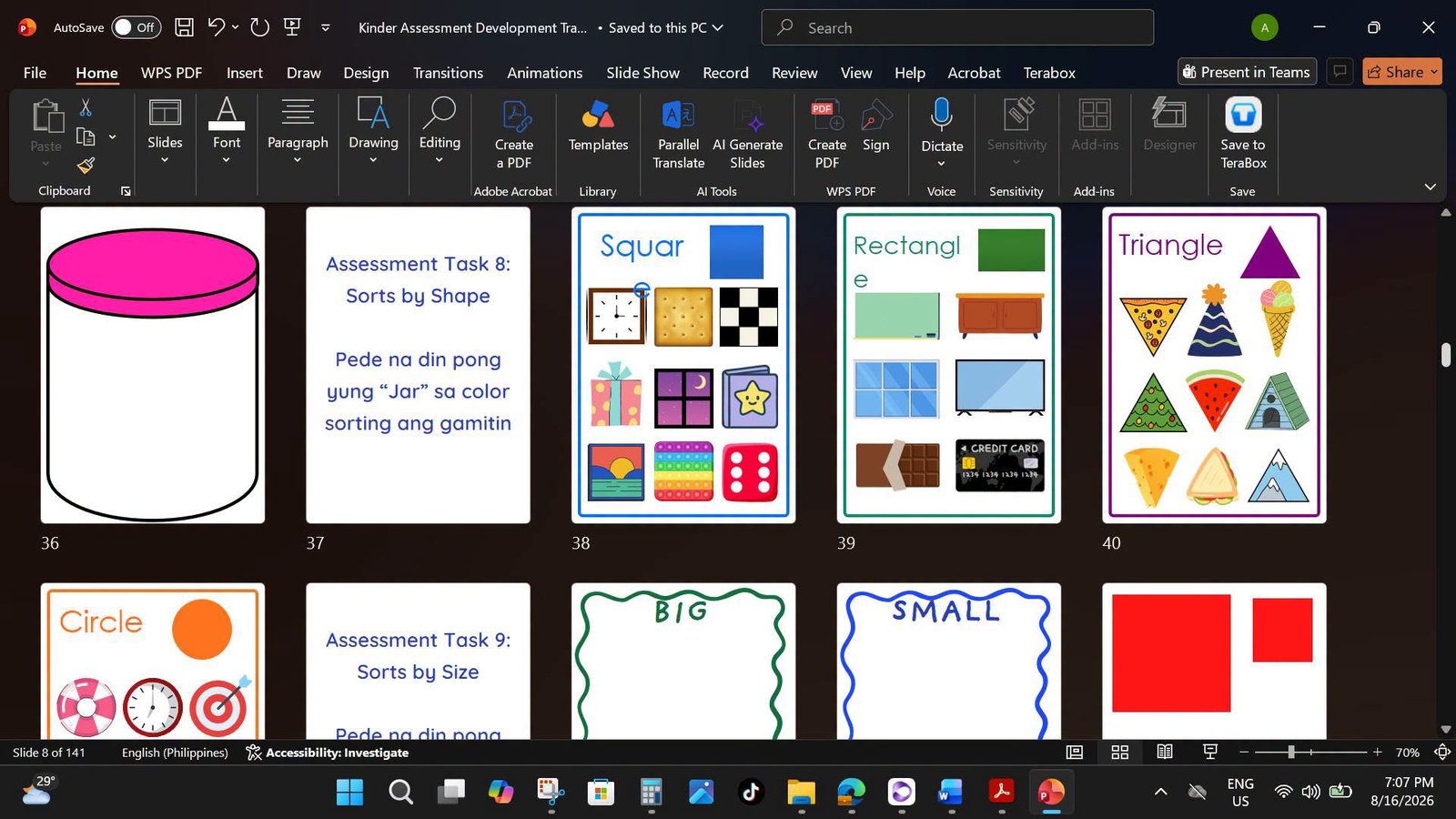Open the saved location dropdown in title
The image size is (1456, 819).
pos(717,27)
